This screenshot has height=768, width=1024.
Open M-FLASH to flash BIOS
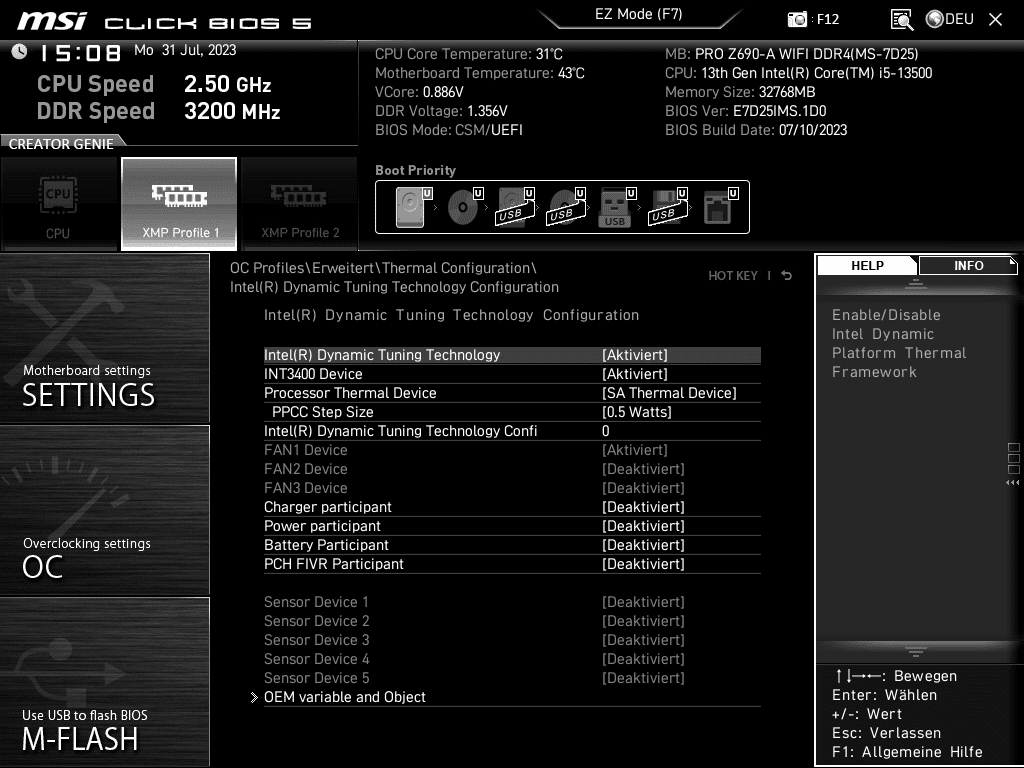click(x=104, y=682)
